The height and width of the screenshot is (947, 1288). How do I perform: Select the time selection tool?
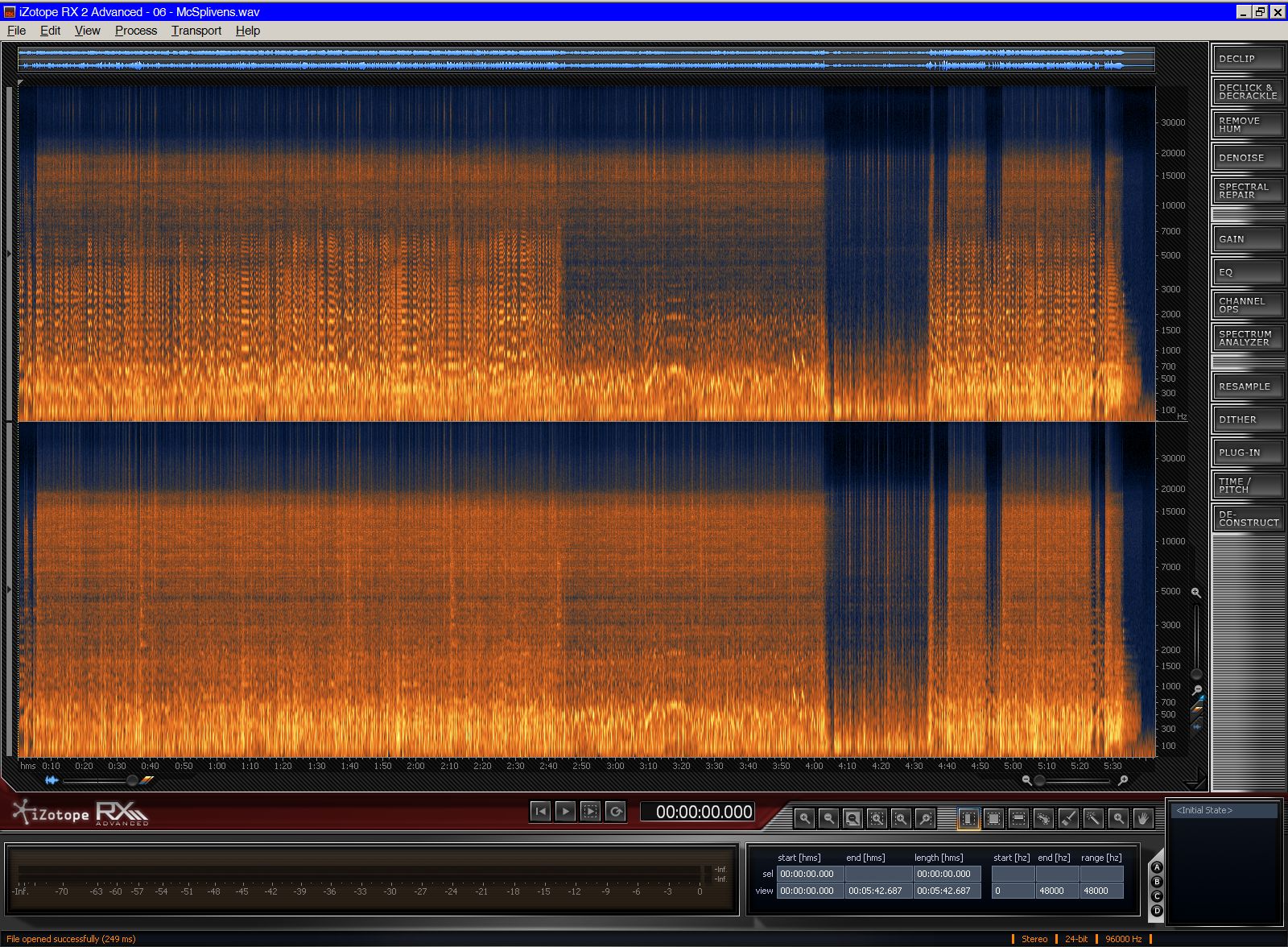pos(968,819)
